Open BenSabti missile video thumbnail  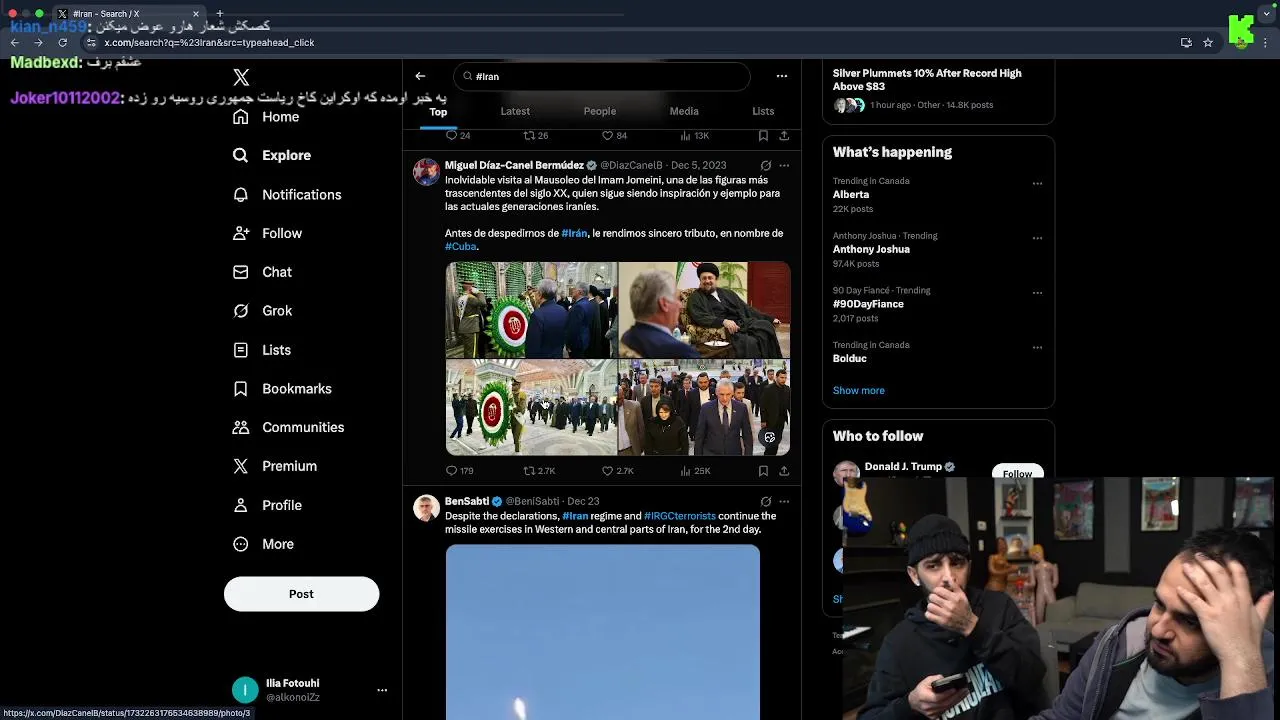[x=603, y=632]
